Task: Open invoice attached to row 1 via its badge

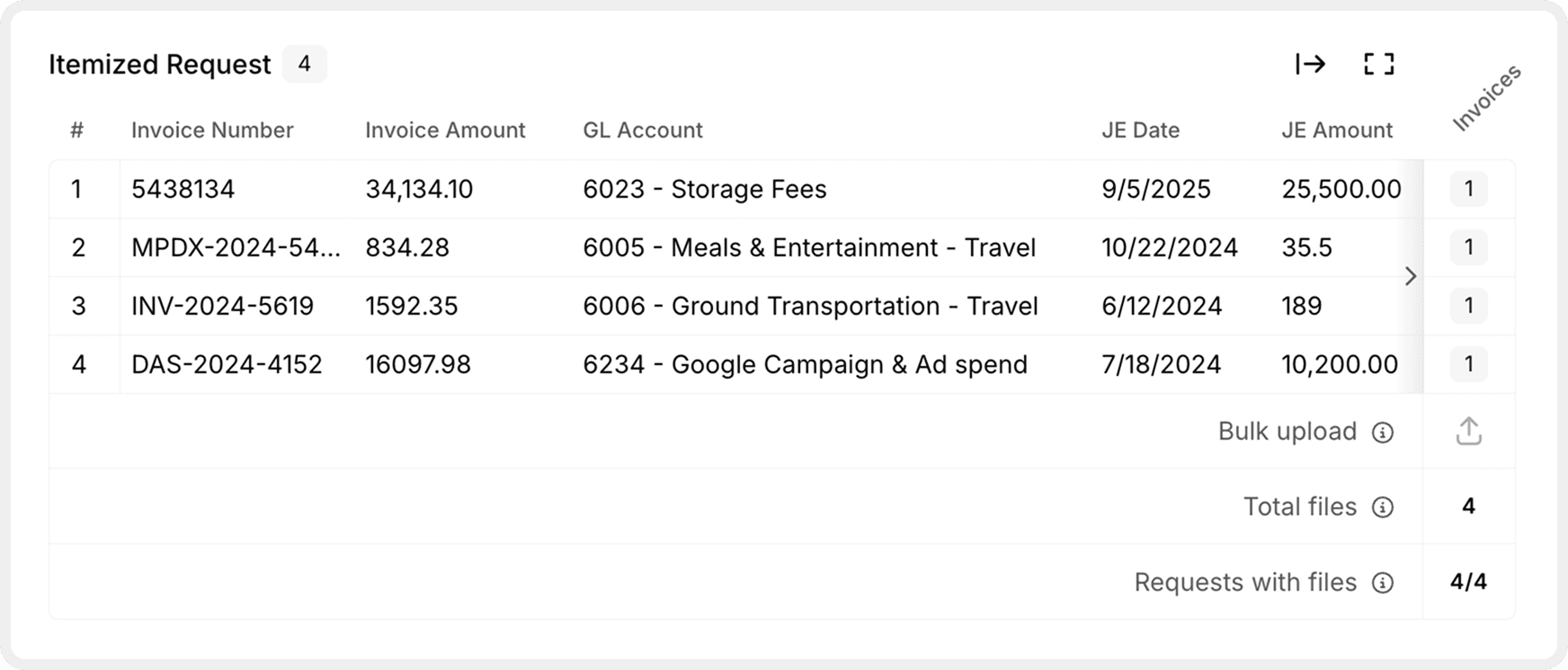Action: tap(1467, 189)
